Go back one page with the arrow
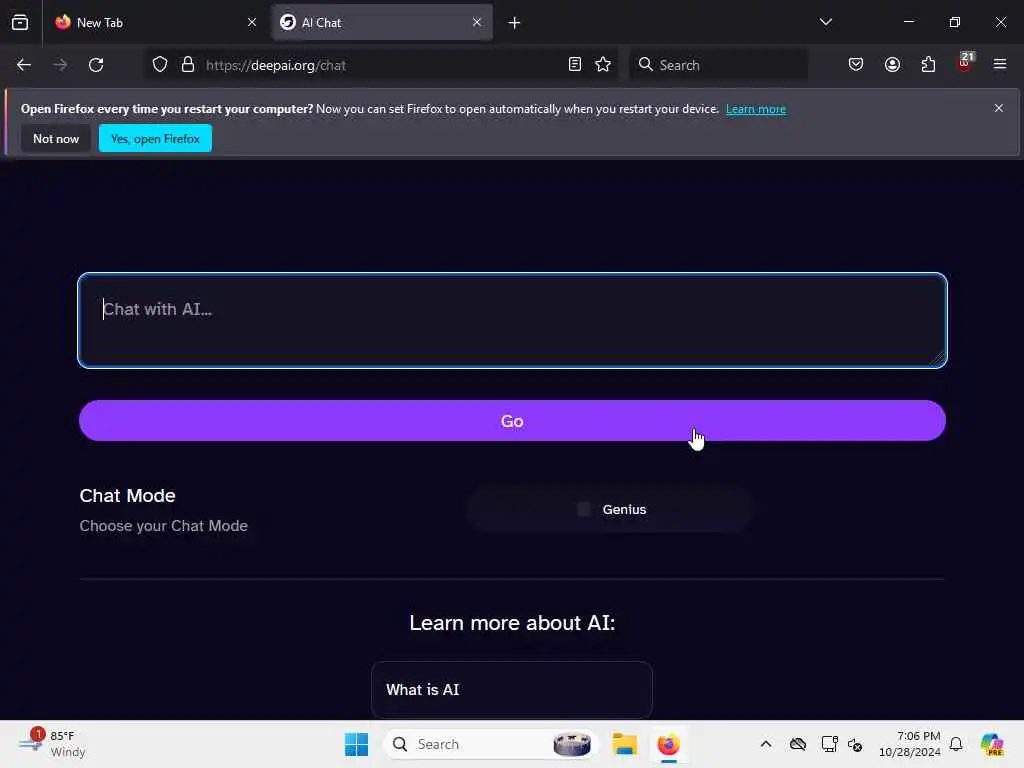Image resolution: width=1024 pixels, height=768 pixels. pyautogui.click(x=24, y=65)
